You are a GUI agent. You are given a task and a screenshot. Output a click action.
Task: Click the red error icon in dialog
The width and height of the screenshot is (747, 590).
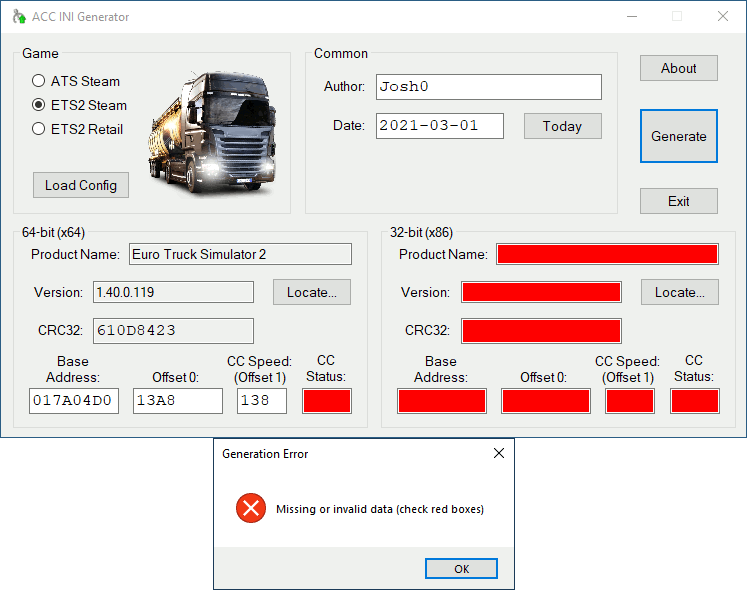tap(251, 508)
